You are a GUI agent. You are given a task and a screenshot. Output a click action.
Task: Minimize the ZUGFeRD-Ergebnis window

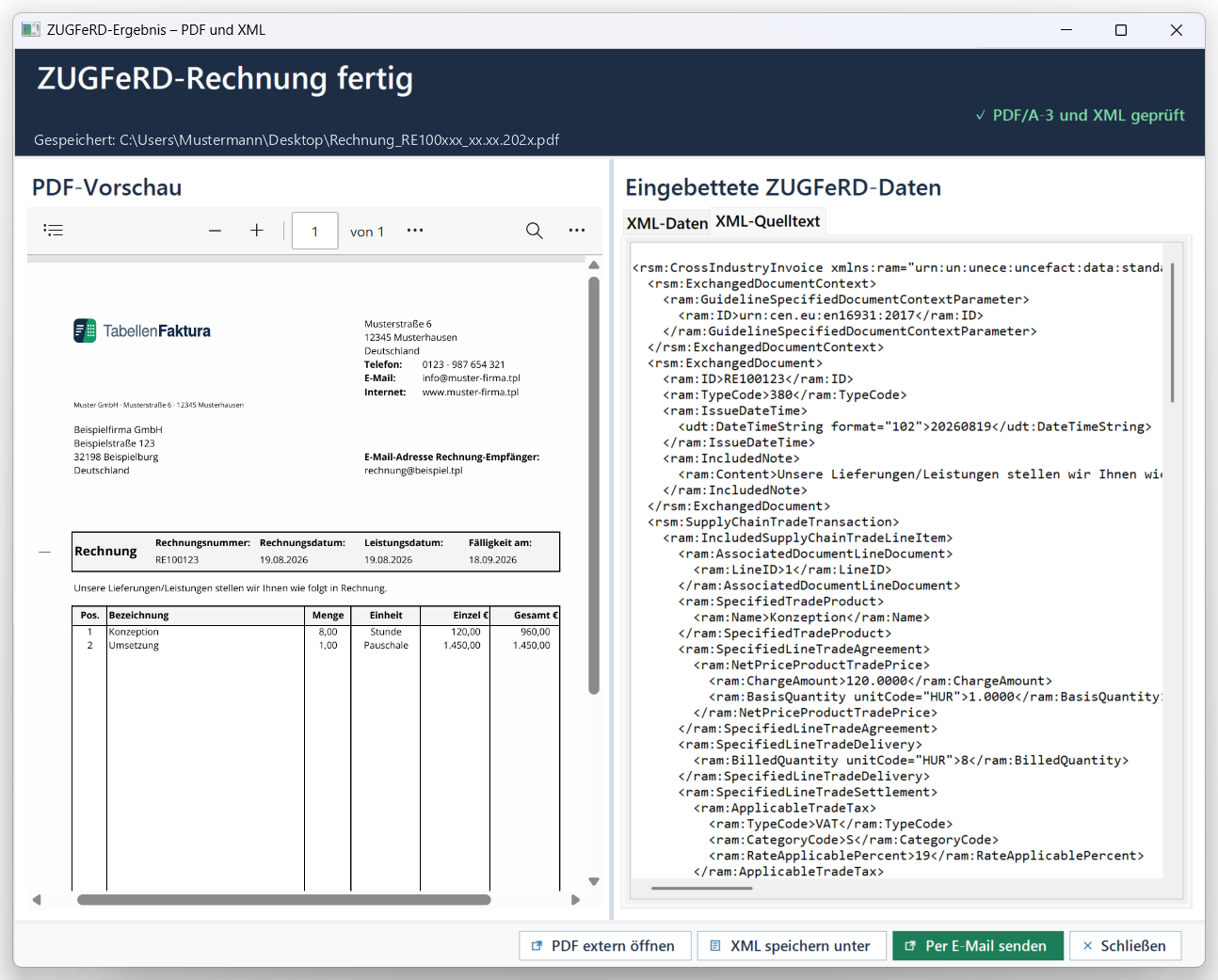pyautogui.click(x=1066, y=30)
